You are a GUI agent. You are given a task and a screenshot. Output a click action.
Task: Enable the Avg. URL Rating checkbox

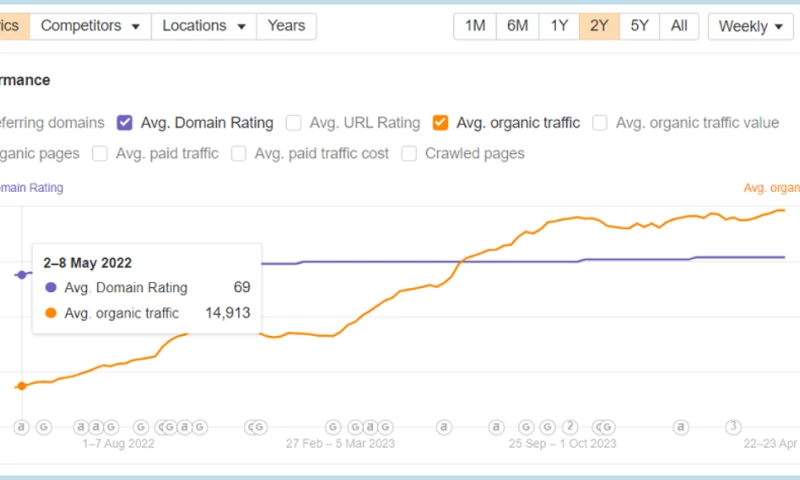[293, 123]
